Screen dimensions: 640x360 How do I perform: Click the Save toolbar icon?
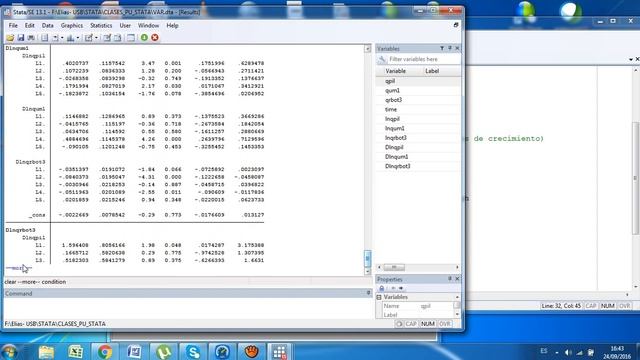[20, 38]
